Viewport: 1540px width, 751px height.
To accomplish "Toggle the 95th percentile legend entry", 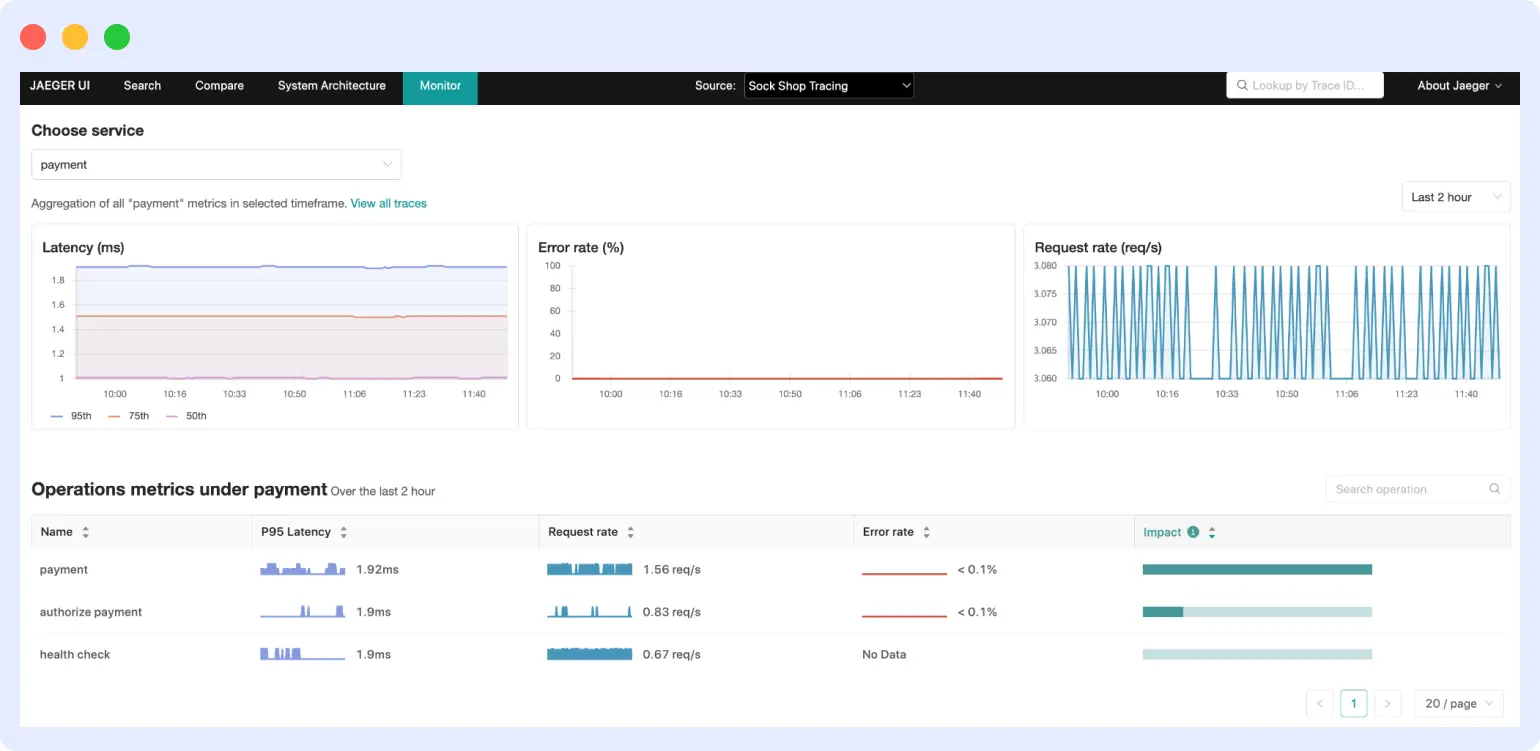I will click(x=70, y=416).
